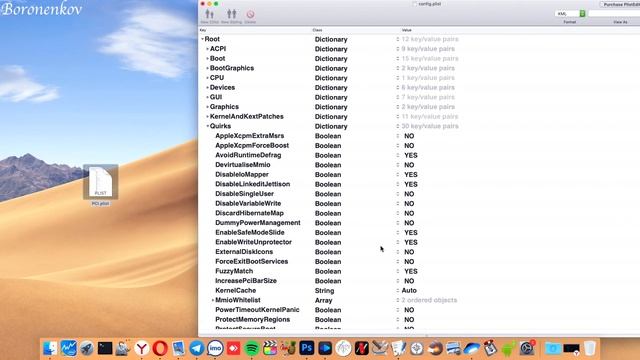Open Telegram from the dock
Screen dimensions: 640x360
point(197,348)
